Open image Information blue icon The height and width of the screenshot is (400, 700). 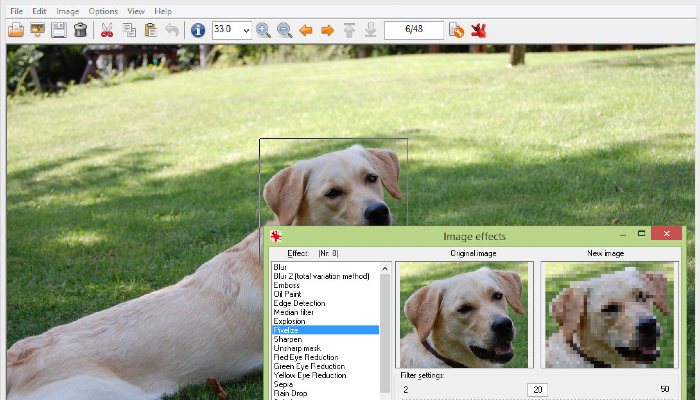(198, 30)
